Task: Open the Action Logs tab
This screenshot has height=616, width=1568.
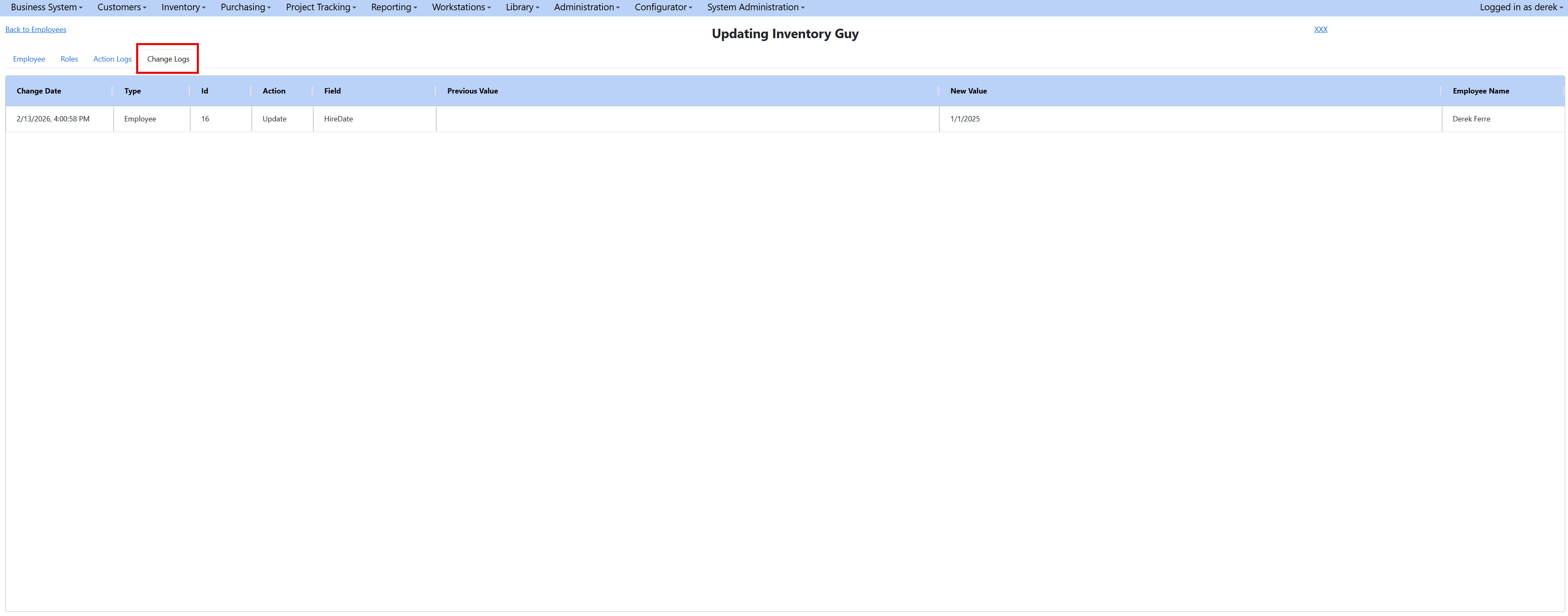Action: coord(112,59)
